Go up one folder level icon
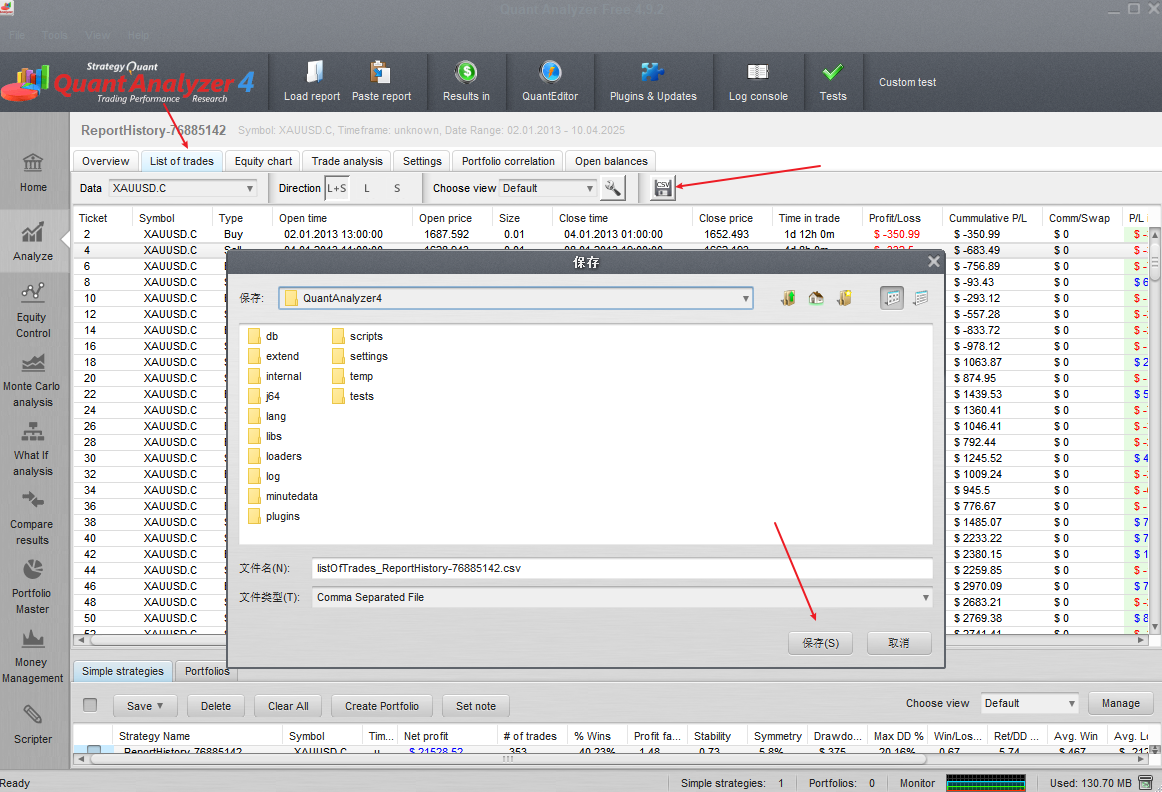Viewport: 1162px width, 792px height. tap(788, 298)
